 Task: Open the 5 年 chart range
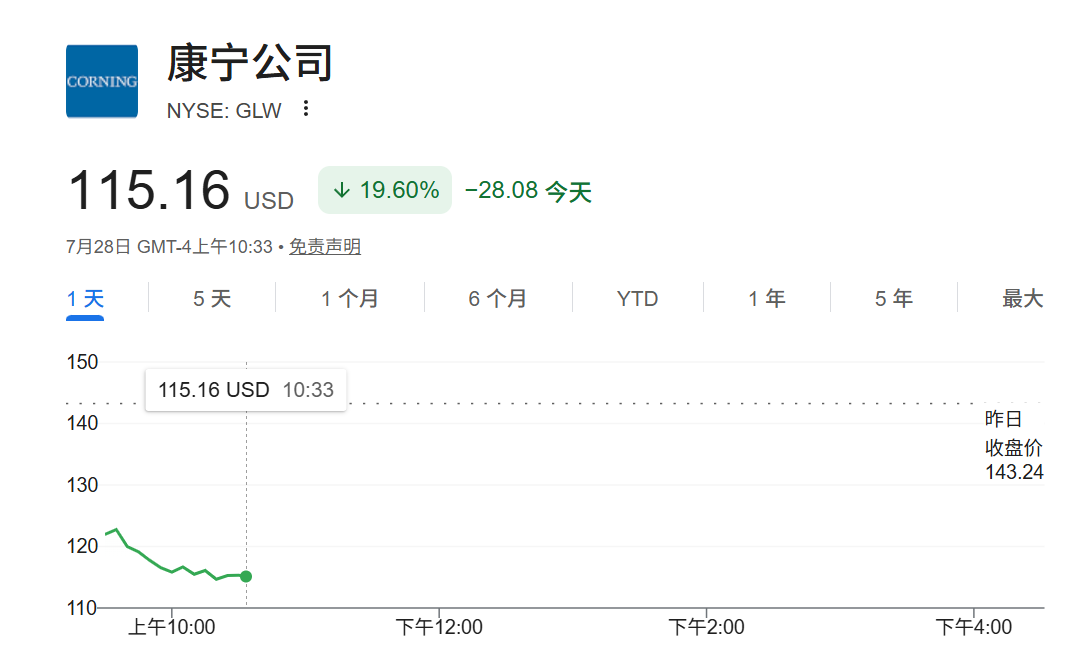[893, 298]
